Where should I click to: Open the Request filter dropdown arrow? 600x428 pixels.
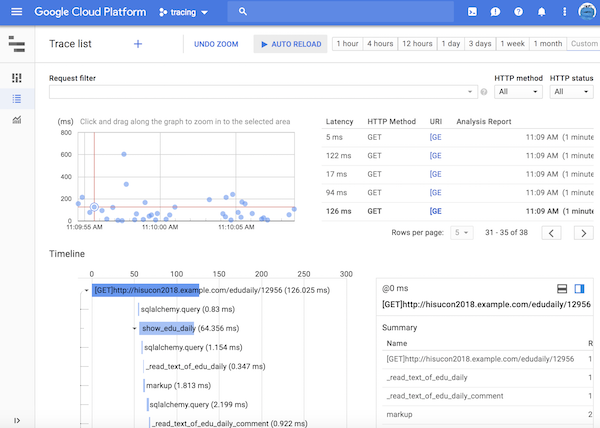click(470, 92)
